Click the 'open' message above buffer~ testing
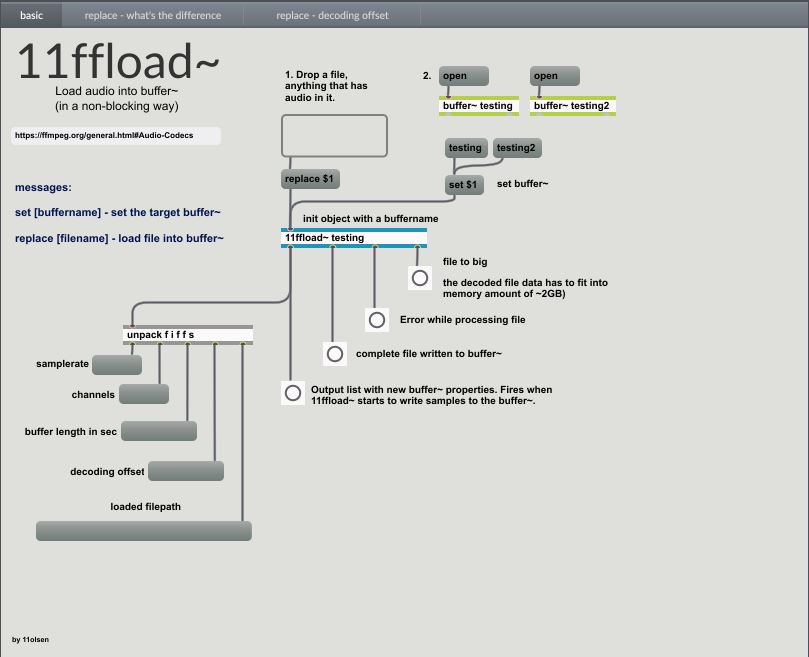The width and height of the screenshot is (809, 657). coord(464,76)
